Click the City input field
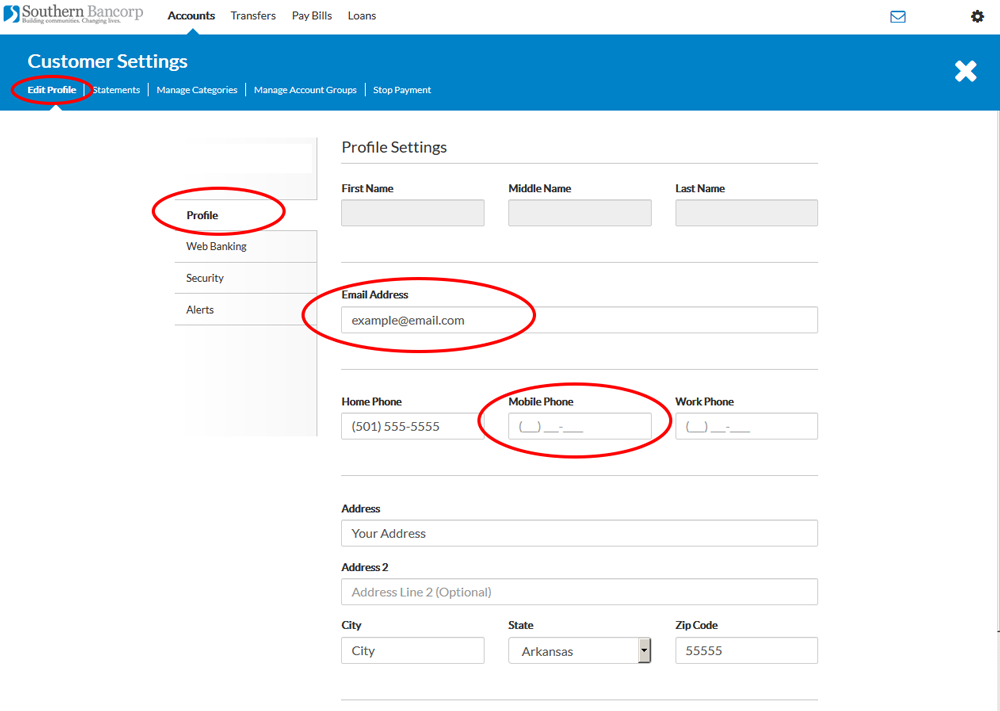 [413, 650]
